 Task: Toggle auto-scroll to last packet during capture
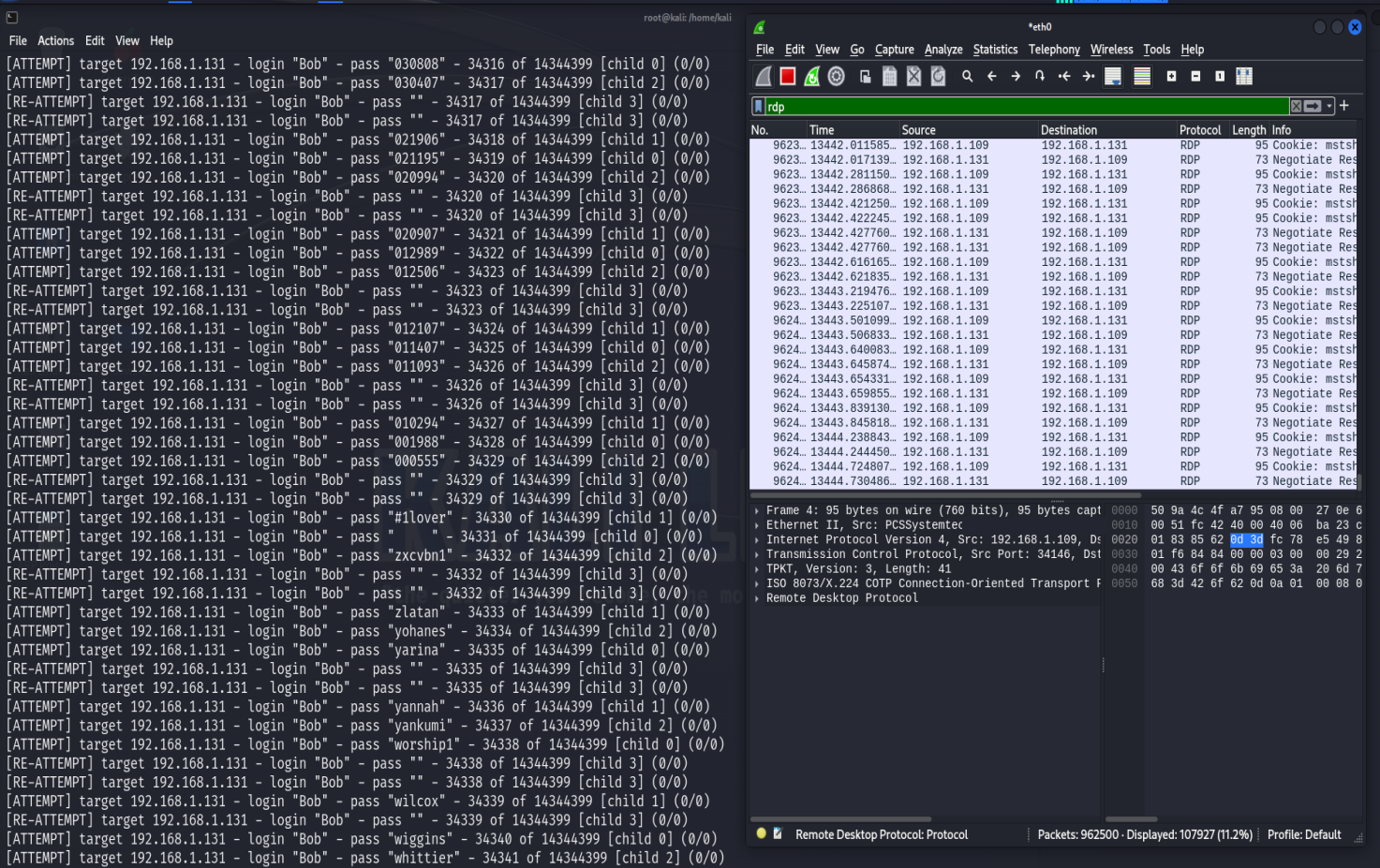[x=1113, y=77]
